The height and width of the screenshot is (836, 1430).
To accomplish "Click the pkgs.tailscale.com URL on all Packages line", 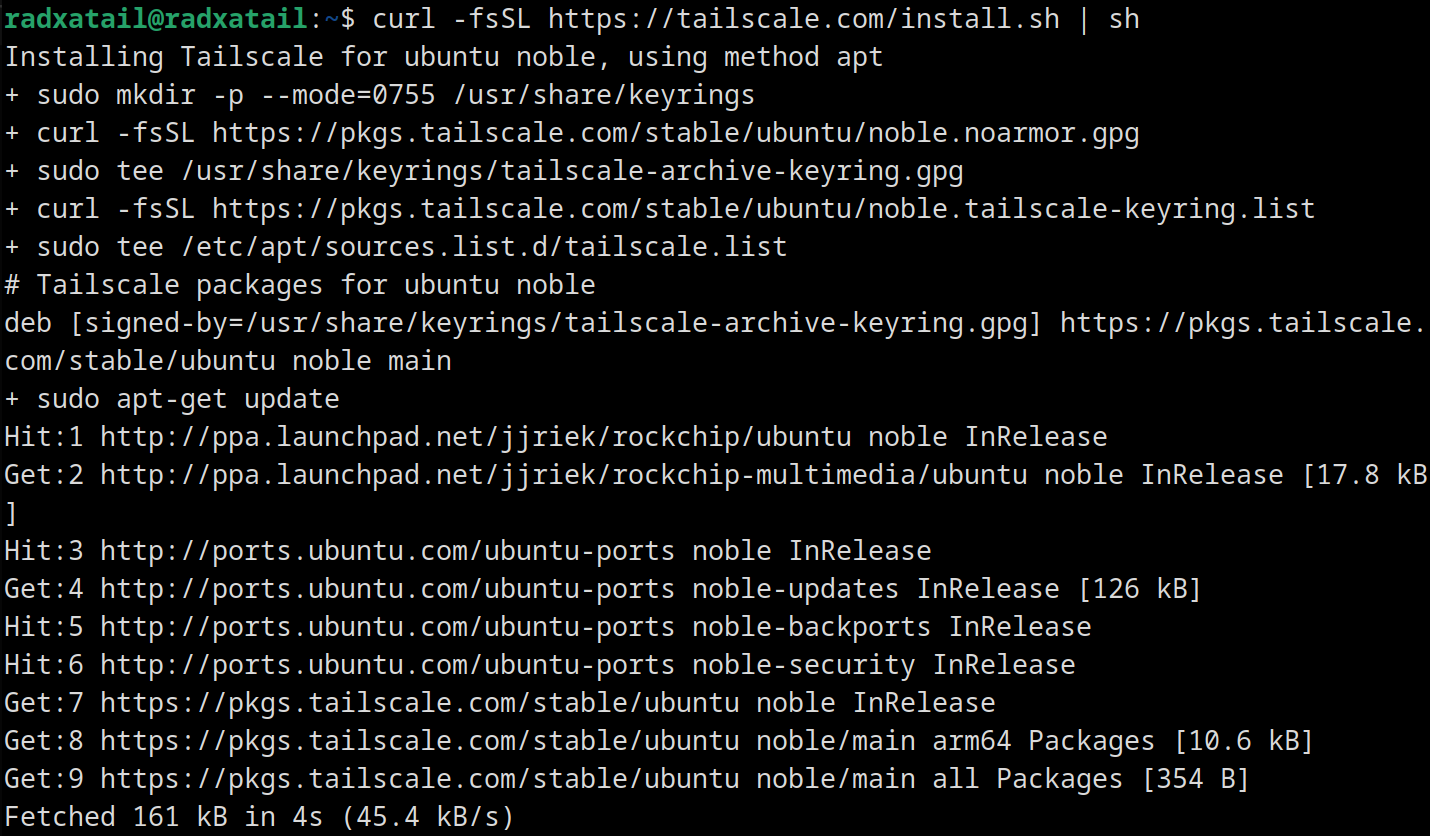I will 420,779.
